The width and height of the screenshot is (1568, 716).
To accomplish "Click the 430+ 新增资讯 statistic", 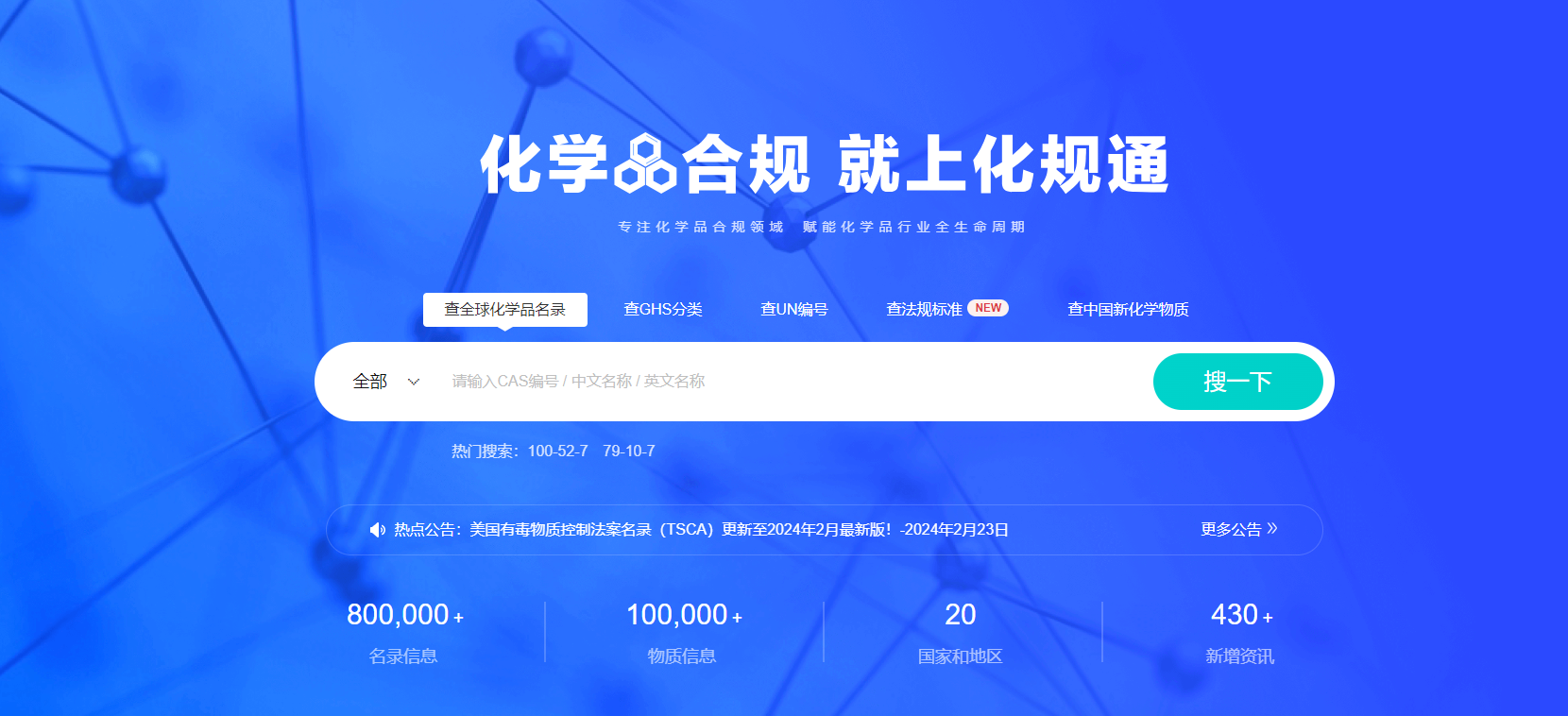I will click(1240, 631).
